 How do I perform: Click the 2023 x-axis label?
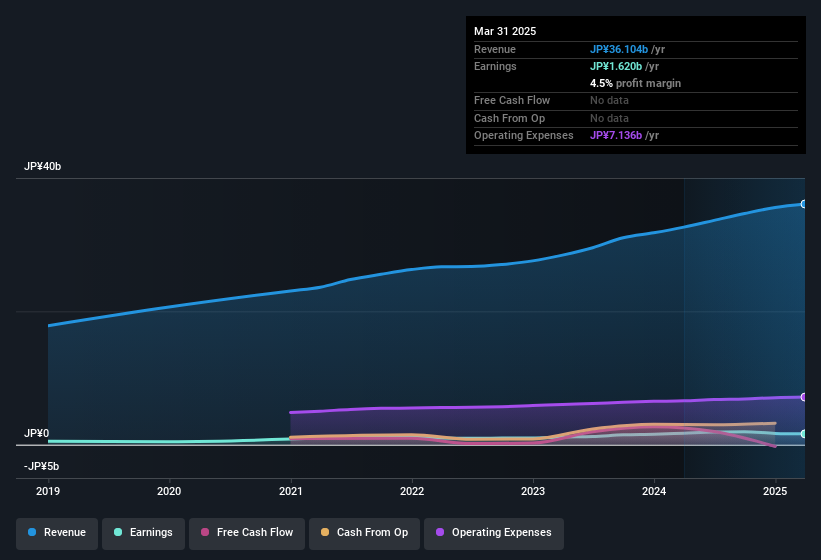(533, 491)
